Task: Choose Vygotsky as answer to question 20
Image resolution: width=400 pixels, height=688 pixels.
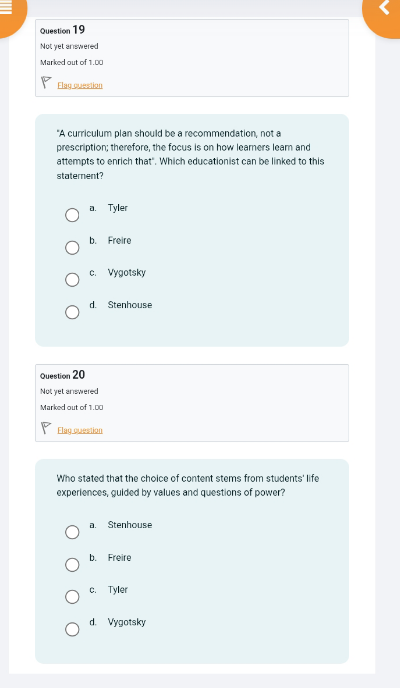Action: click(x=72, y=629)
